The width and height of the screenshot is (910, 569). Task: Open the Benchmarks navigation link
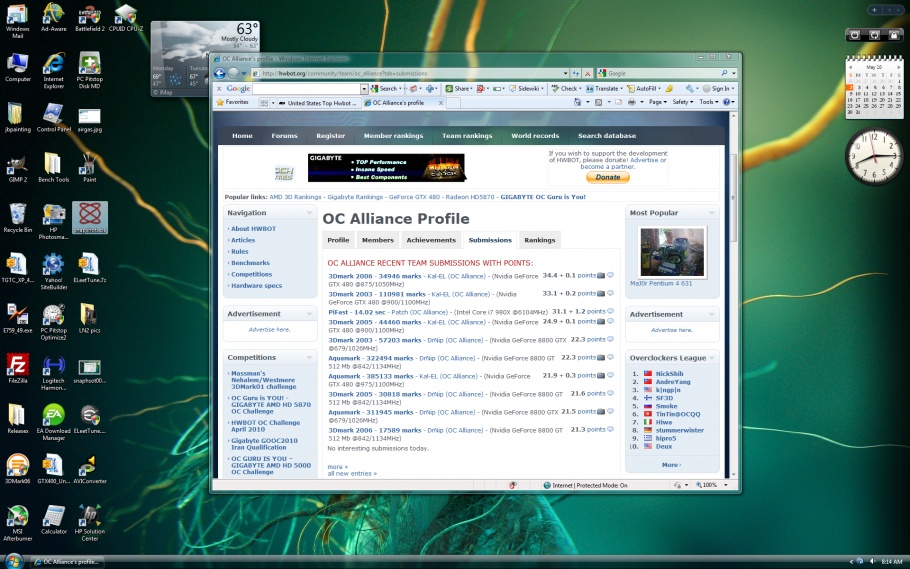250,263
